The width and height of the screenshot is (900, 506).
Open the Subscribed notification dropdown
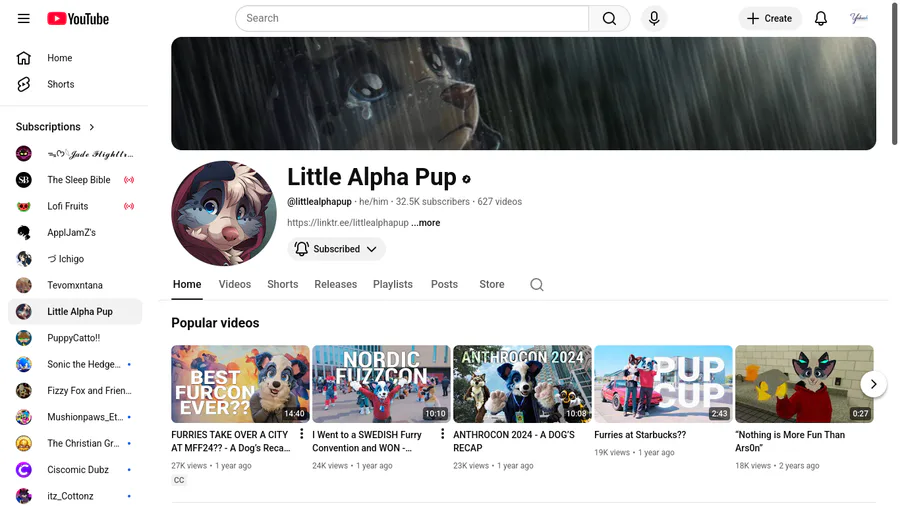coord(336,249)
